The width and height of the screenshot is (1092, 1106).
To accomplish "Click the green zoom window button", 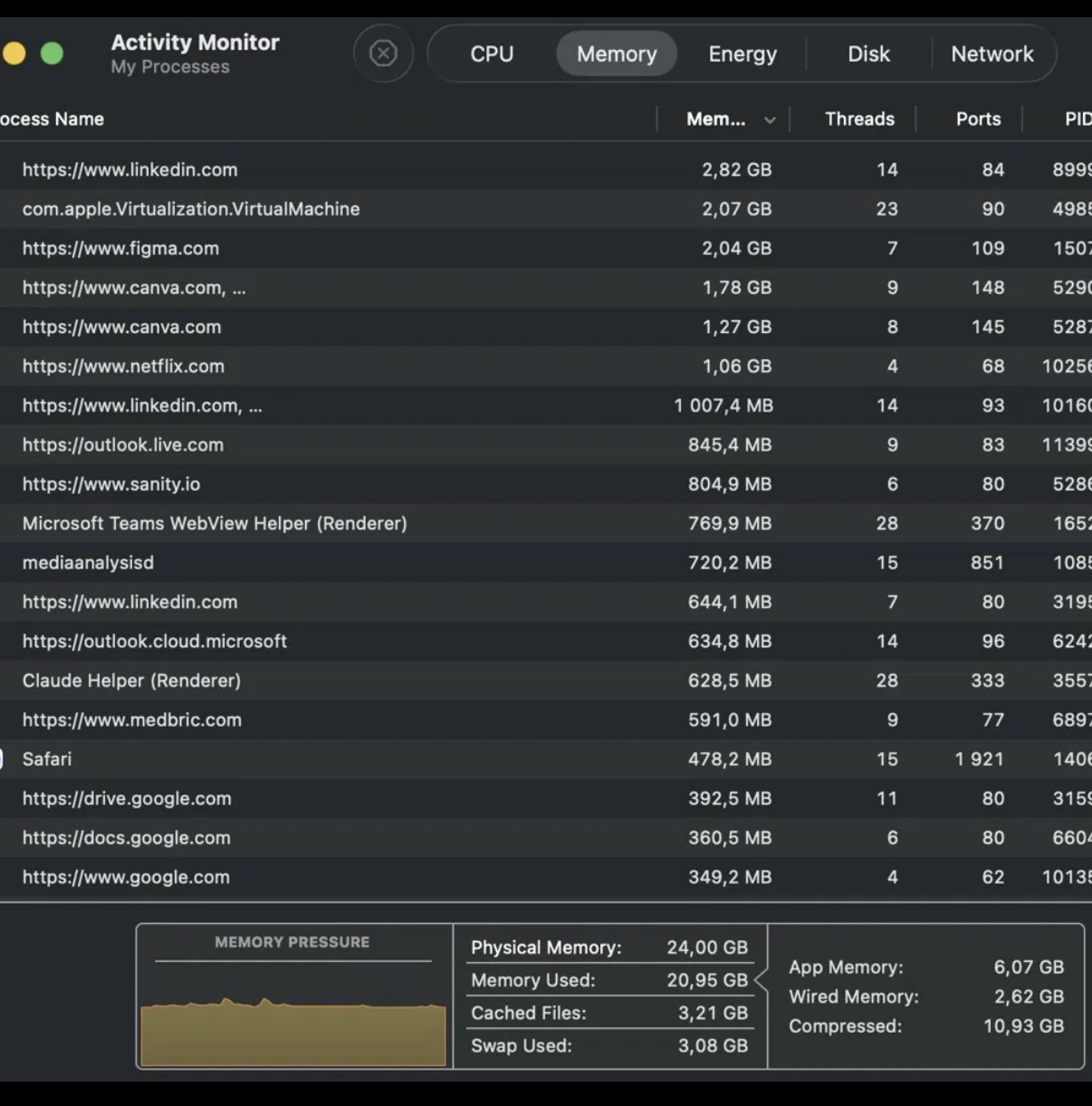I will point(52,53).
